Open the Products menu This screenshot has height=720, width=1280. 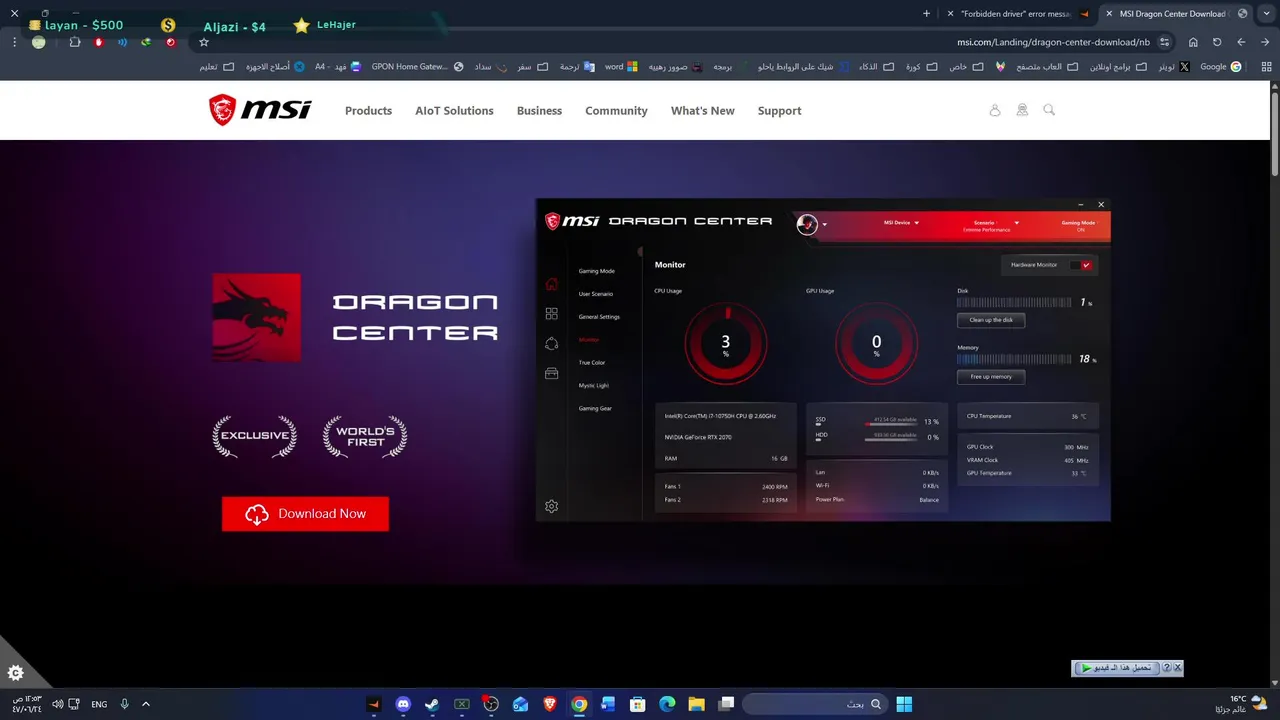368,111
